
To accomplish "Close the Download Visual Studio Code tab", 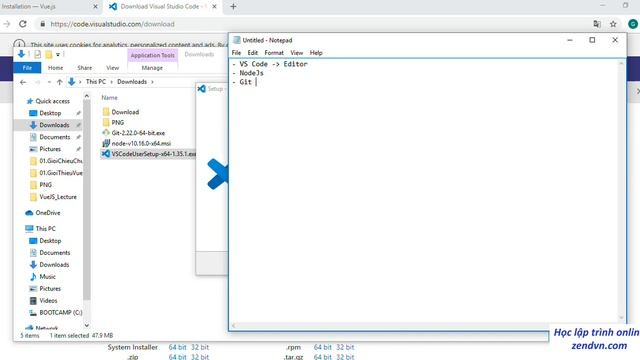I will pyautogui.click(x=214, y=7).
